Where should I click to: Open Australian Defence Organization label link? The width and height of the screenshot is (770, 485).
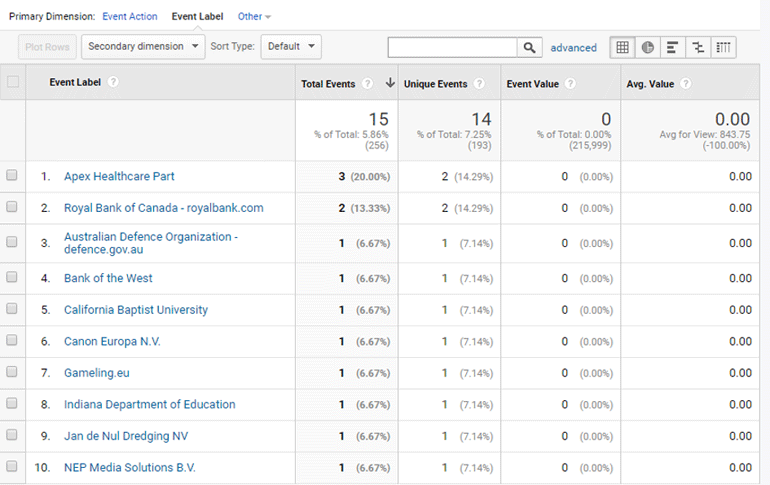coord(151,243)
